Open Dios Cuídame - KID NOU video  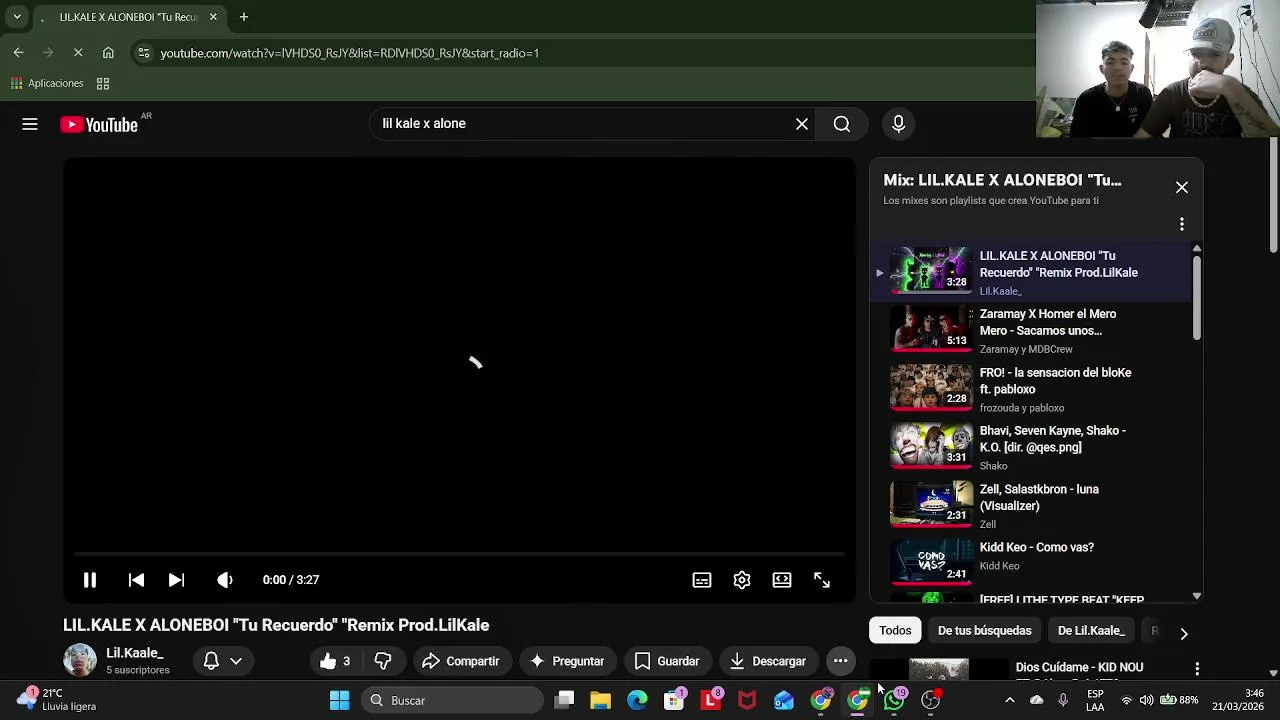(x=1079, y=667)
